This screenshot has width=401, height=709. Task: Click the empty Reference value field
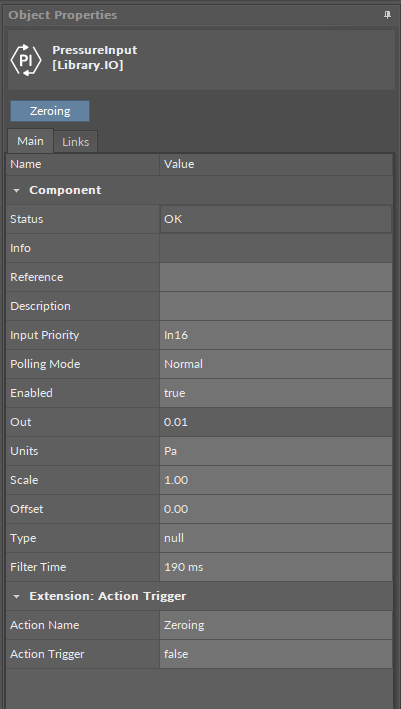276,277
